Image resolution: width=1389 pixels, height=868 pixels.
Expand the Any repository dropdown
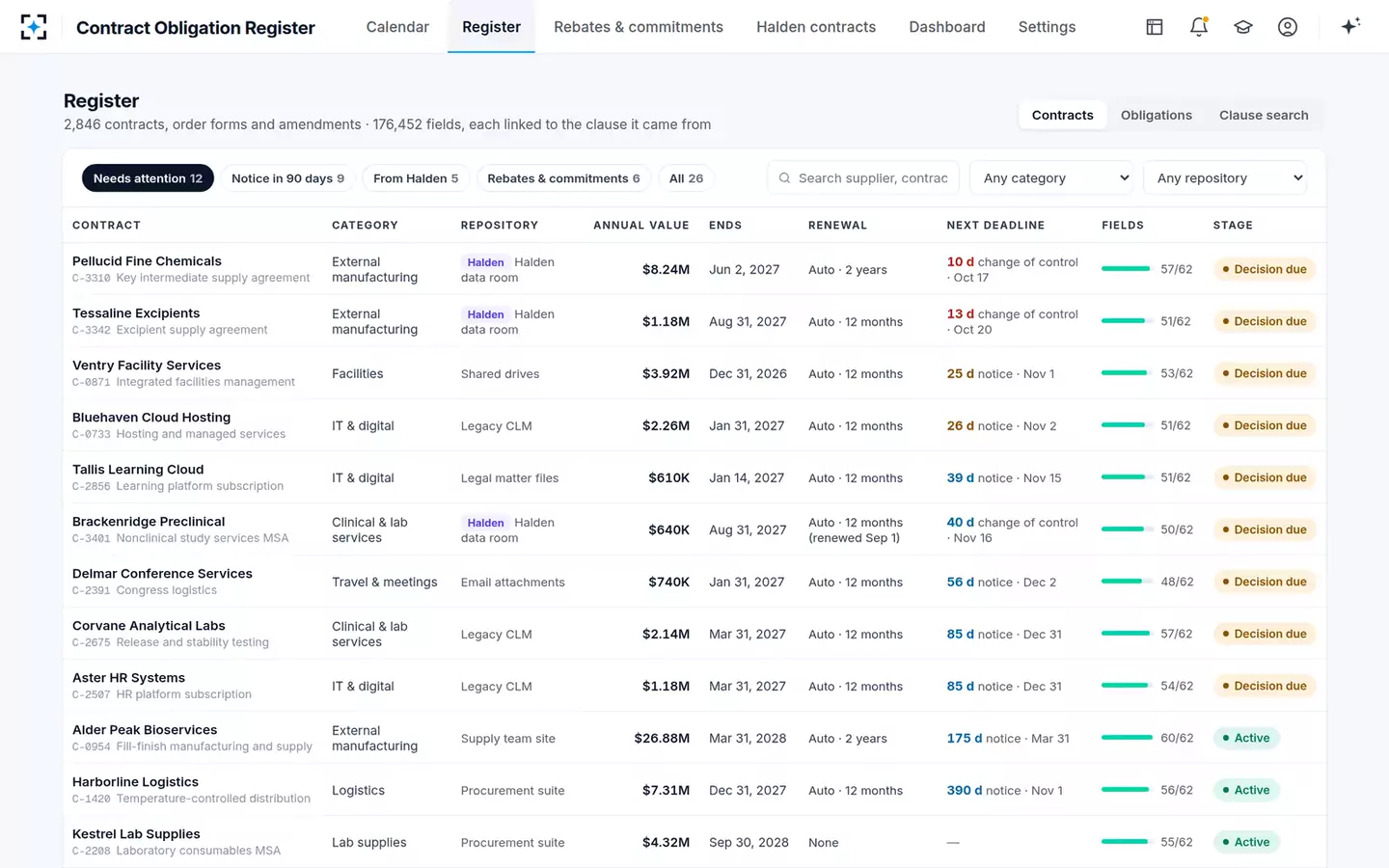tap(1225, 178)
